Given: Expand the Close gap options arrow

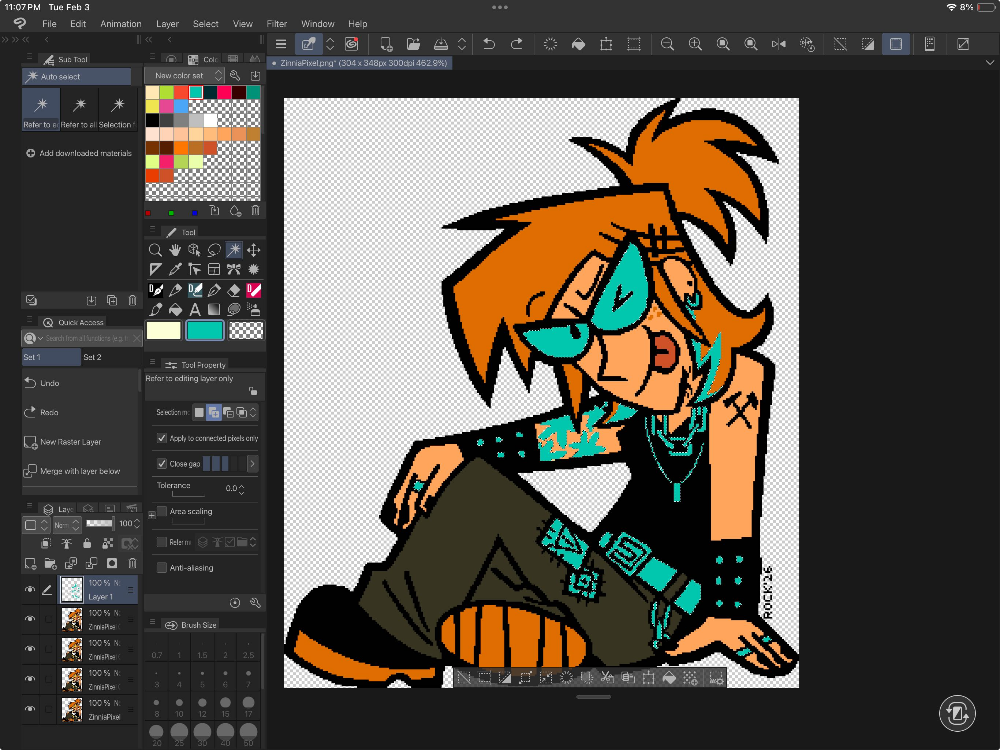Looking at the screenshot, I should point(252,464).
